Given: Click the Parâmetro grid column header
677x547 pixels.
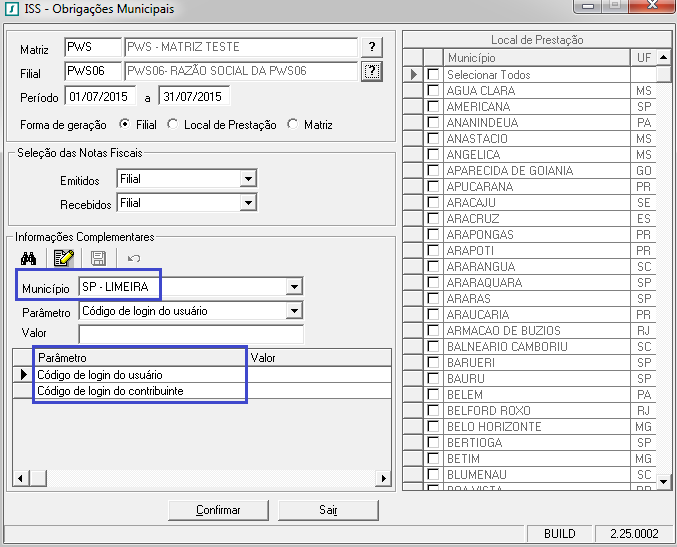Looking at the screenshot, I should (x=140, y=358).
